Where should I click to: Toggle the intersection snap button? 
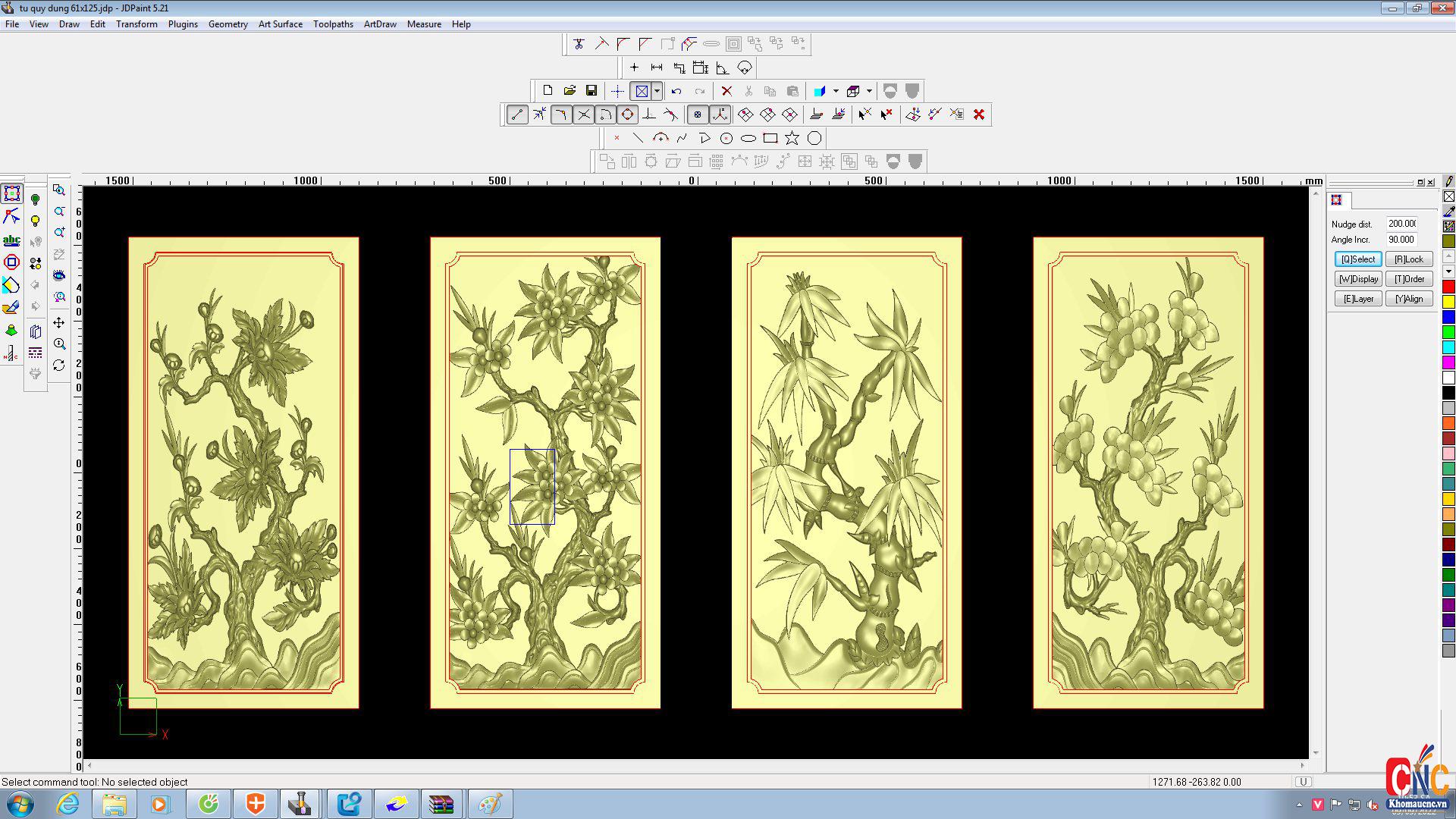[x=583, y=115]
